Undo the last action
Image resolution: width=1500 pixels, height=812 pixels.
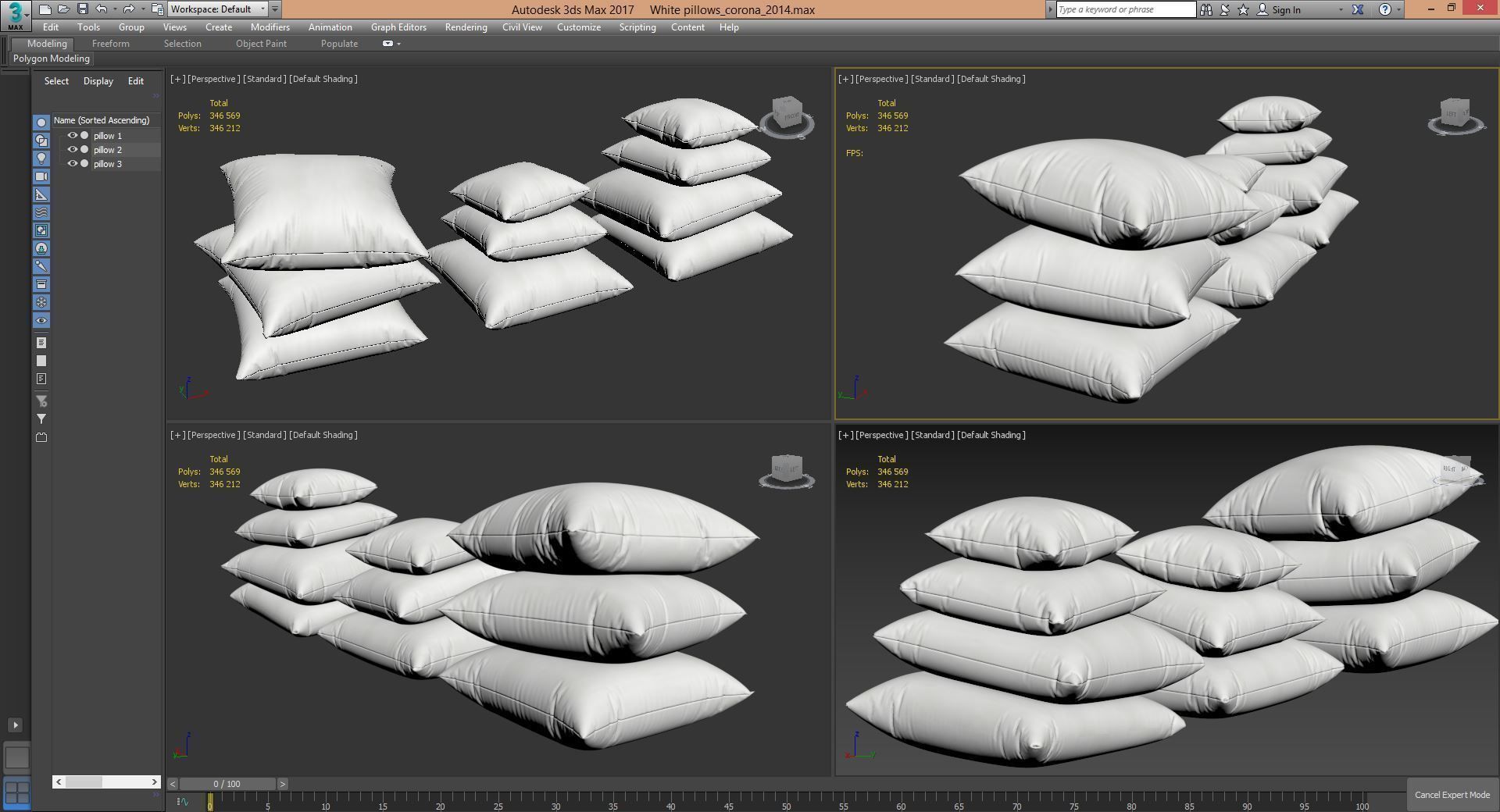pos(102,9)
